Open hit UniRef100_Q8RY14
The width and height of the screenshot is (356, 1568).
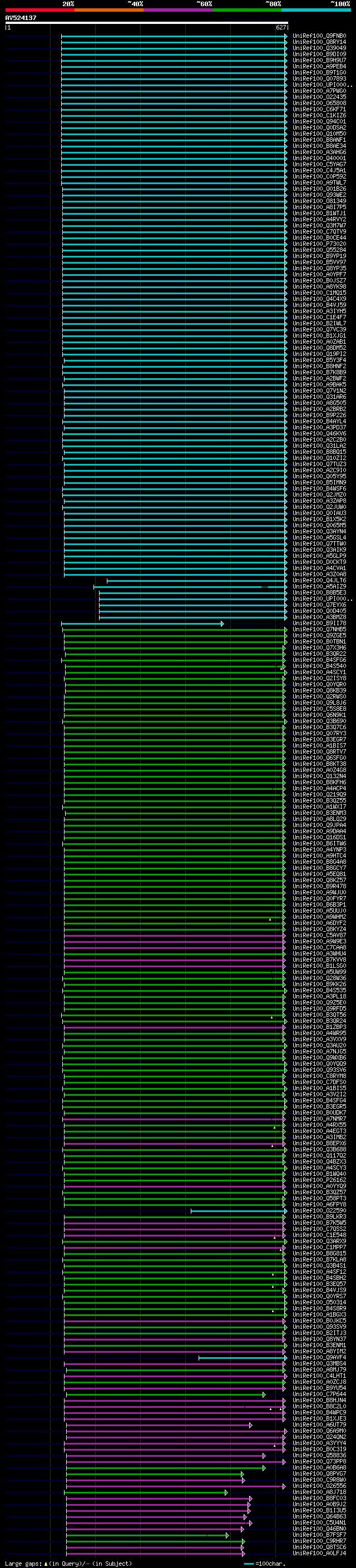point(319,42)
